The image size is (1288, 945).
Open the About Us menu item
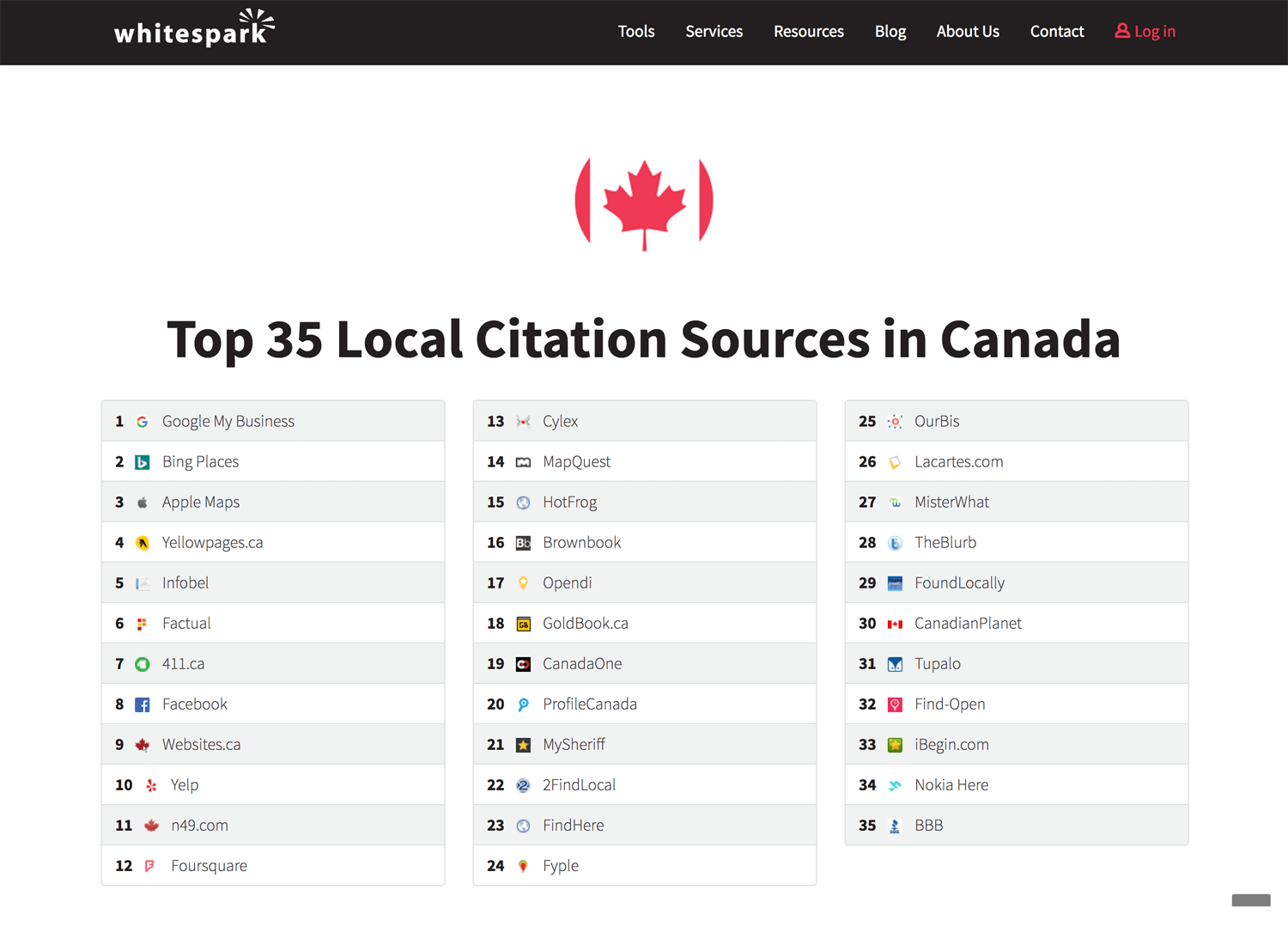click(x=968, y=32)
